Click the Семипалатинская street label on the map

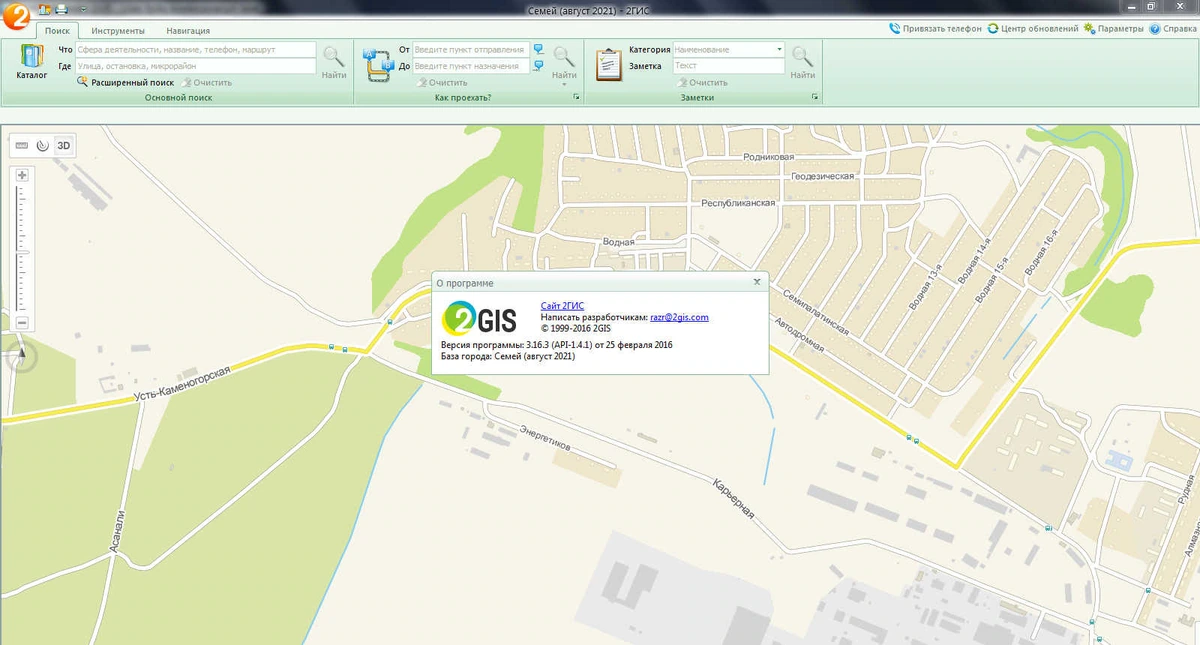click(x=816, y=312)
